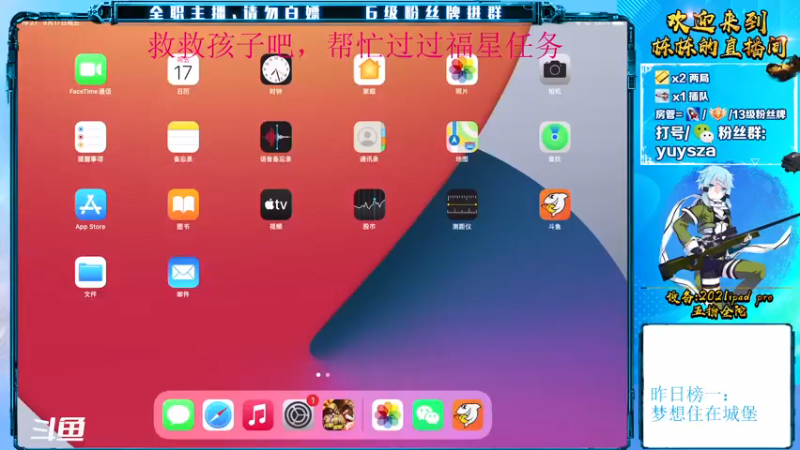Open the Measure app

[x=462, y=205]
